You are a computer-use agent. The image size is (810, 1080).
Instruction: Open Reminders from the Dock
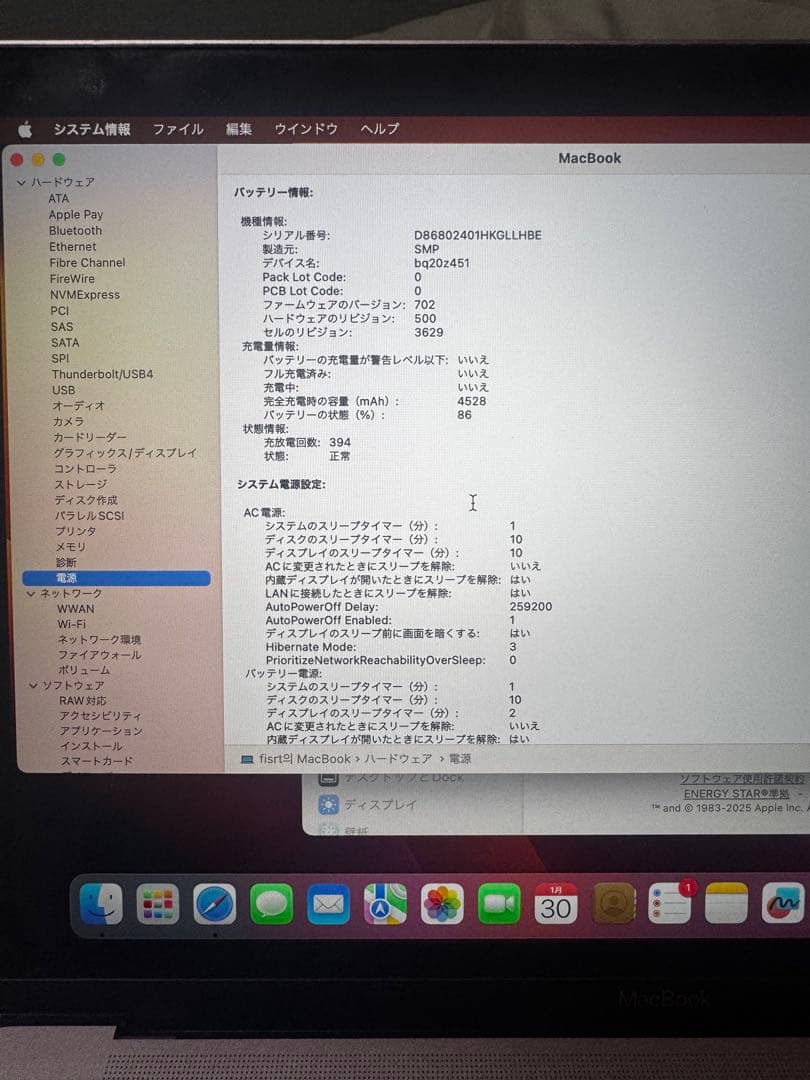(671, 904)
